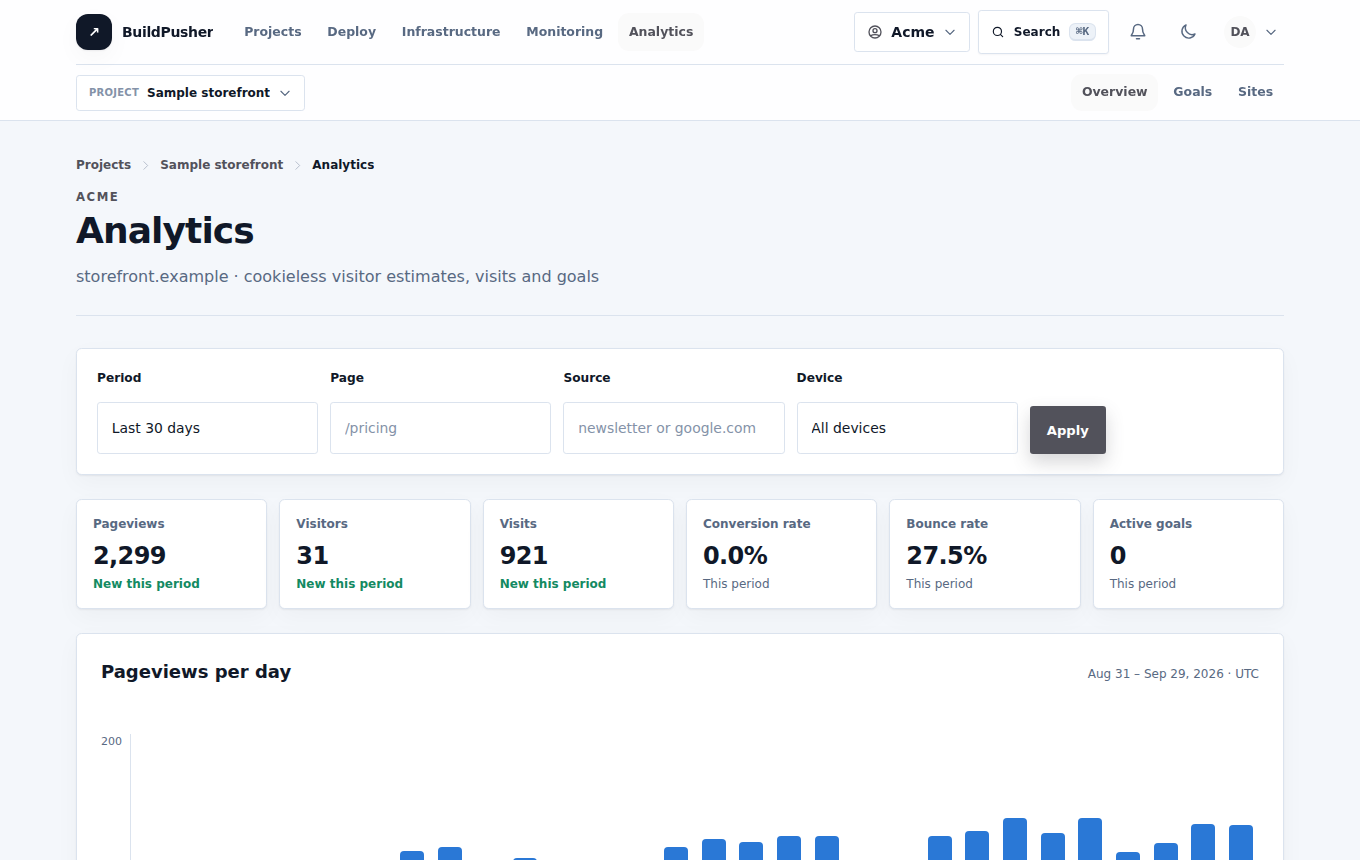Viewport: 1360px width, 860px height.
Task: Select the Visitors 31 card
Action: tap(375, 554)
